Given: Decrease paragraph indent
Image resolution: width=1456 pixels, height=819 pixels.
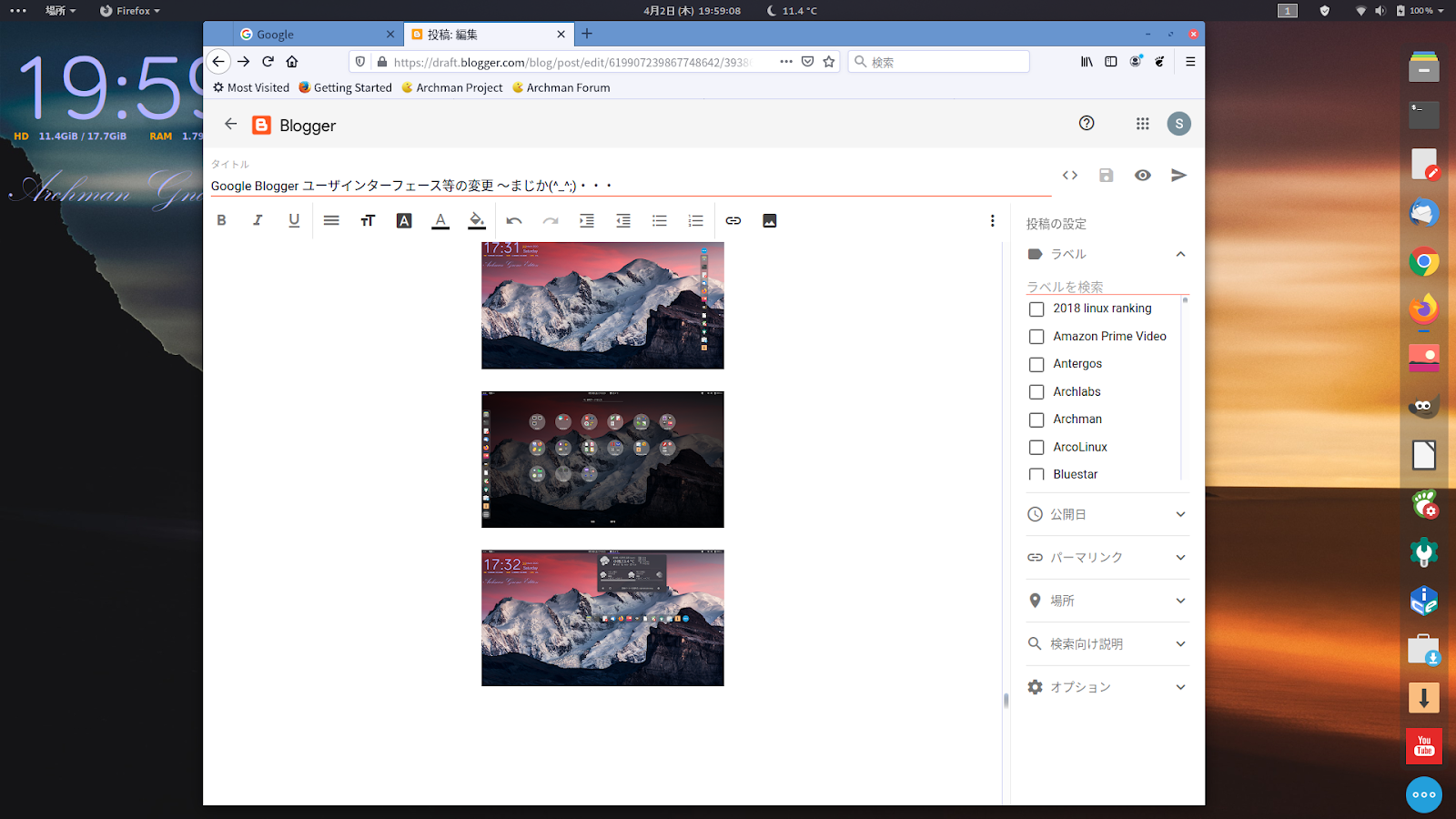Looking at the screenshot, I should 623,220.
